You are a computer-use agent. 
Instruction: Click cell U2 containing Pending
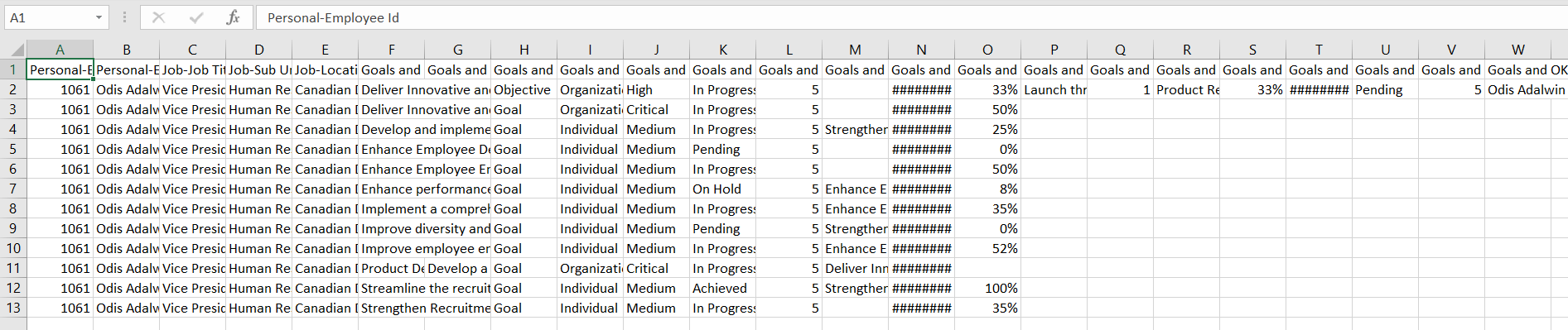(1385, 89)
